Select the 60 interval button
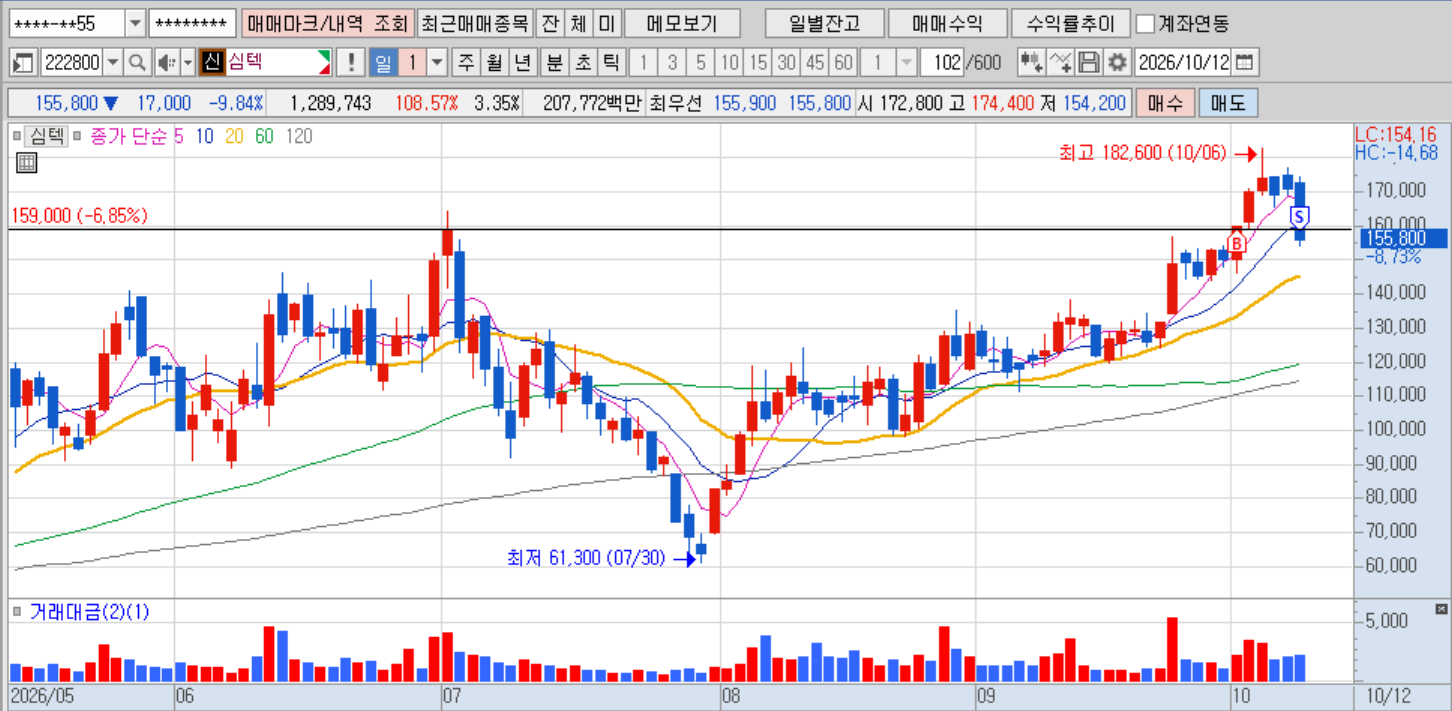Viewport: 1452px width, 711px height. pos(844,63)
